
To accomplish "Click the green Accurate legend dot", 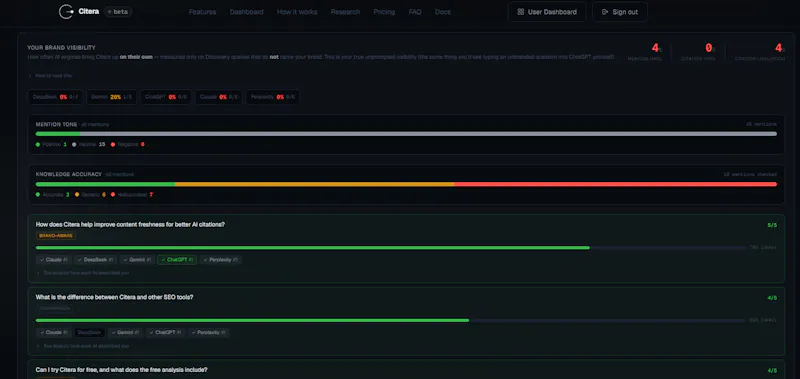I will [38, 195].
